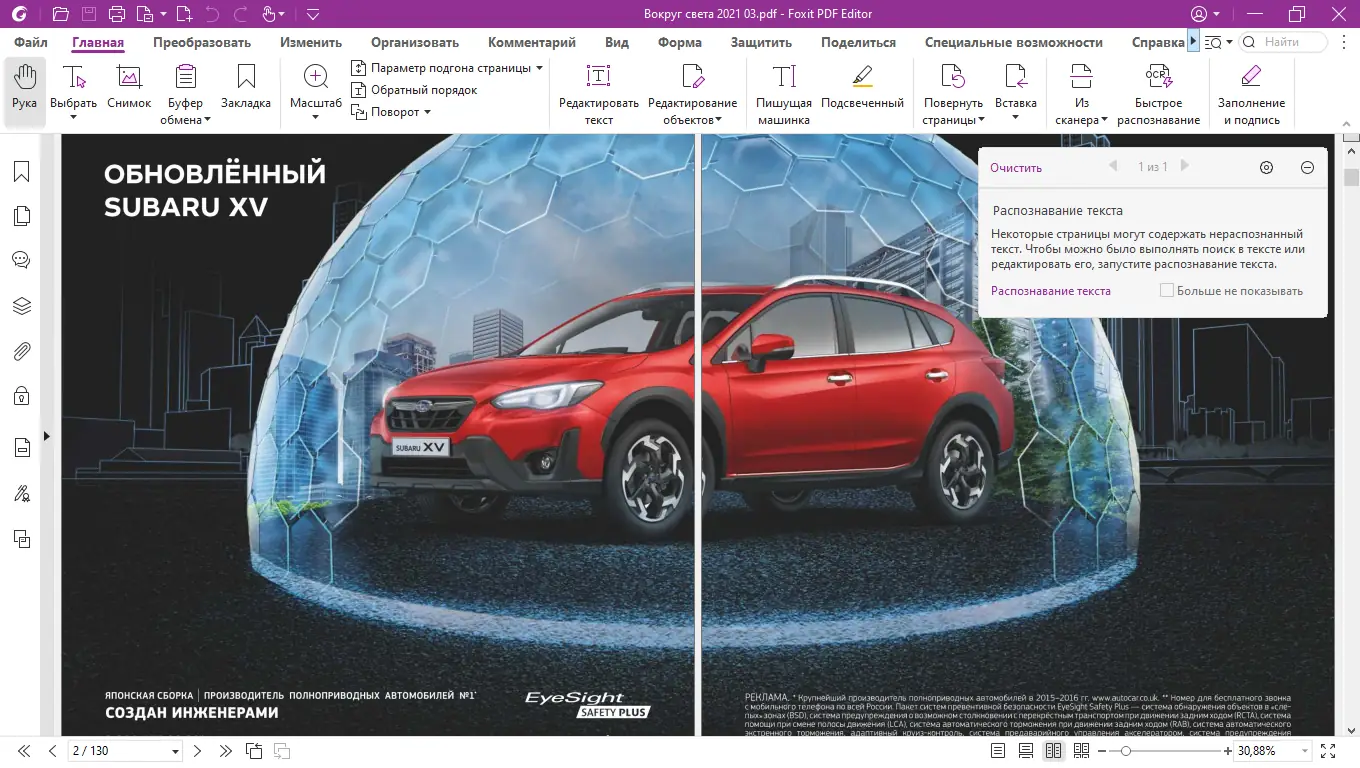Click the Распознавание текста link
Screen dimensions: 1360x768
click(x=1051, y=291)
